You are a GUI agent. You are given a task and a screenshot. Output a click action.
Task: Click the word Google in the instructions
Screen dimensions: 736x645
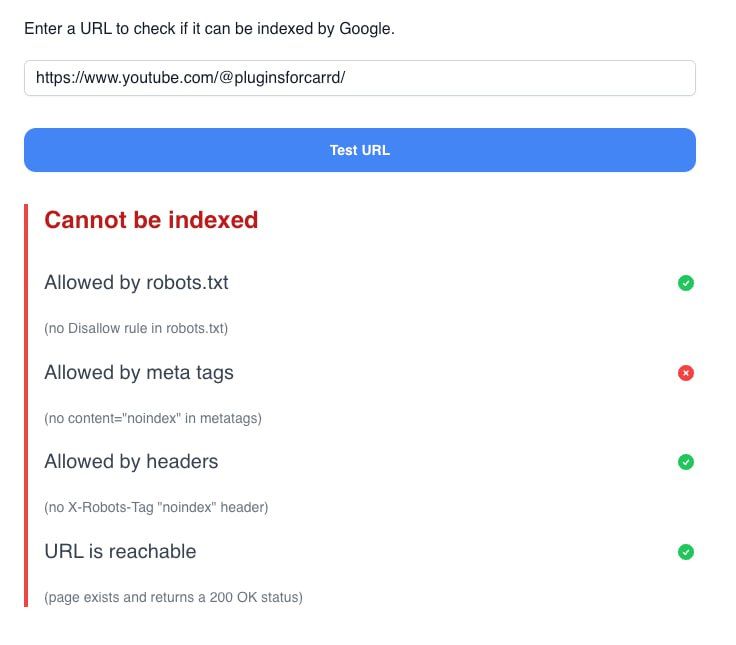click(366, 29)
